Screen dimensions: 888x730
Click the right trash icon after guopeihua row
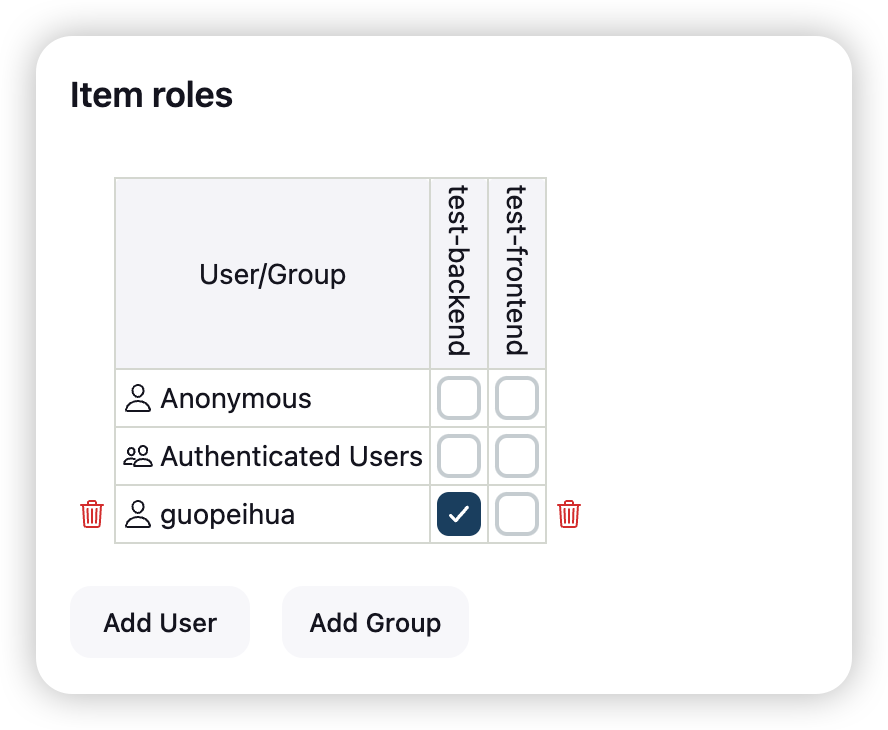569,514
